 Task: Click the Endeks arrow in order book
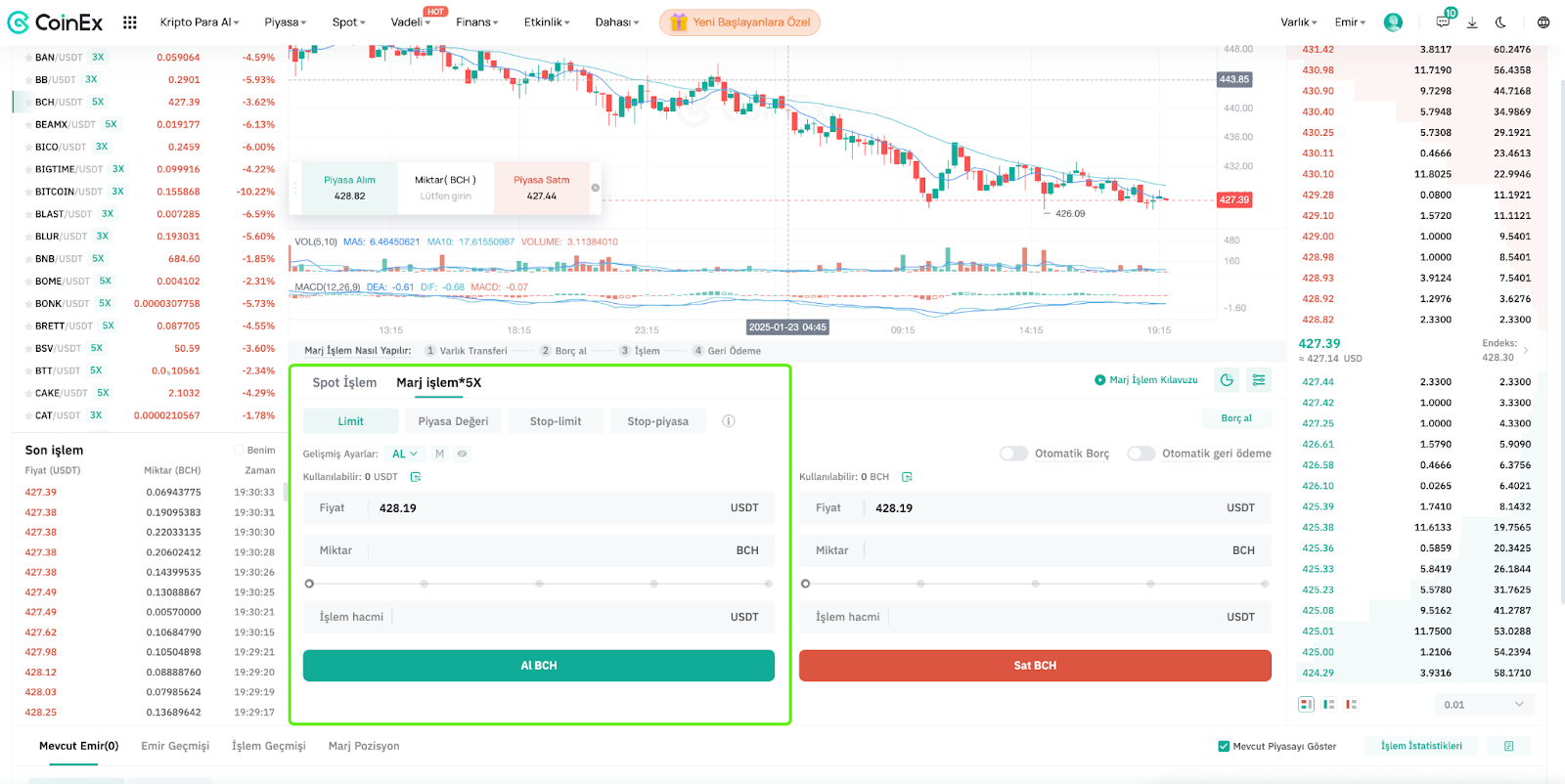tap(1526, 350)
